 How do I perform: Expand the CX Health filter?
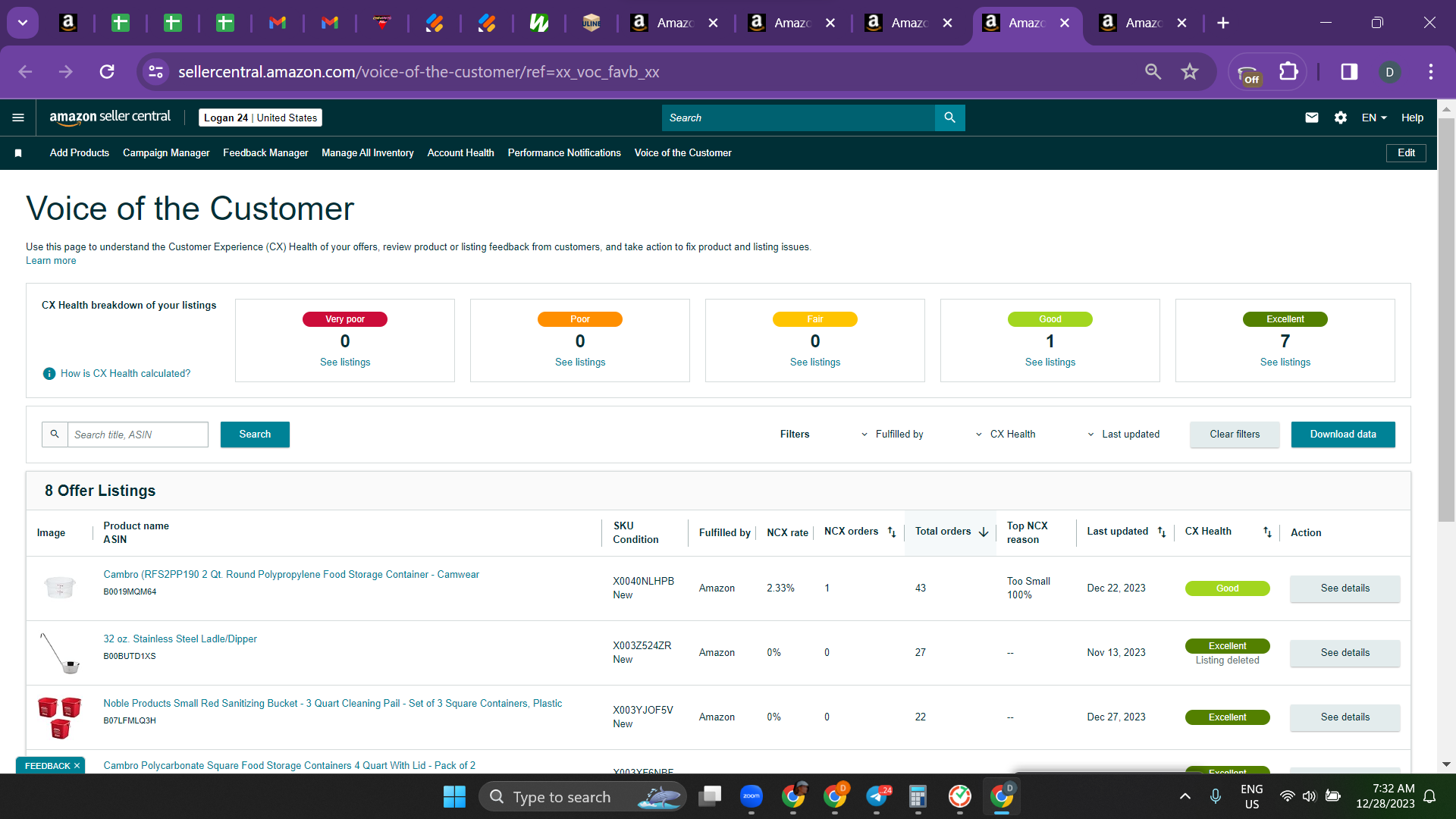(x=1005, y=435)
